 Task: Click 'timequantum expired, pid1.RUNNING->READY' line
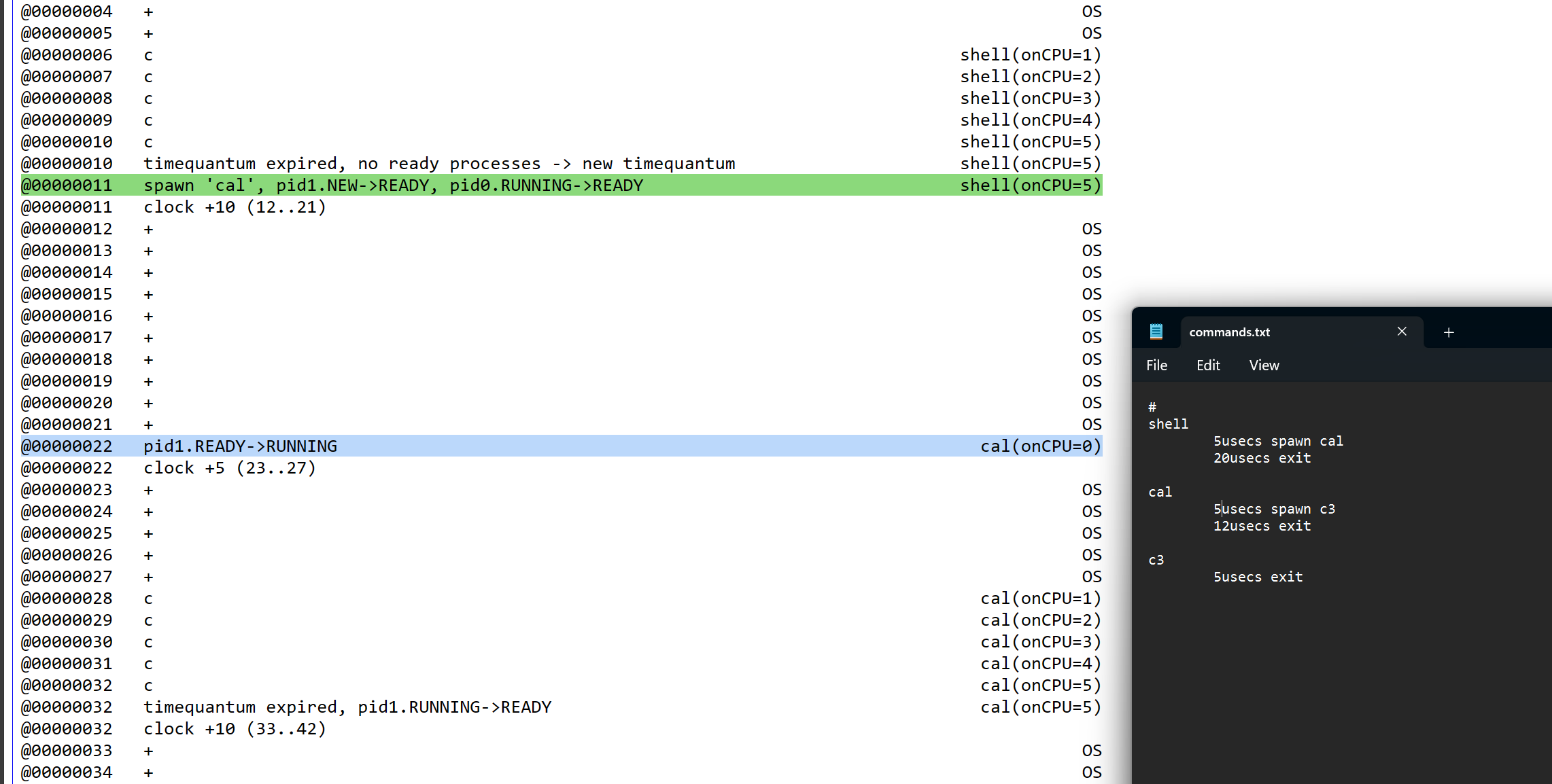[347, 707]
